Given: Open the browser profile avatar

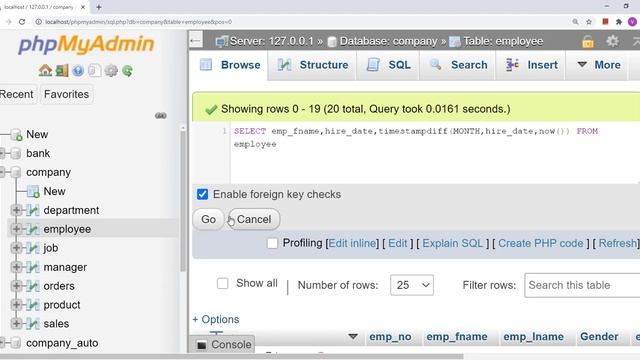Looking at the screenshot, I should coord(632,22).
